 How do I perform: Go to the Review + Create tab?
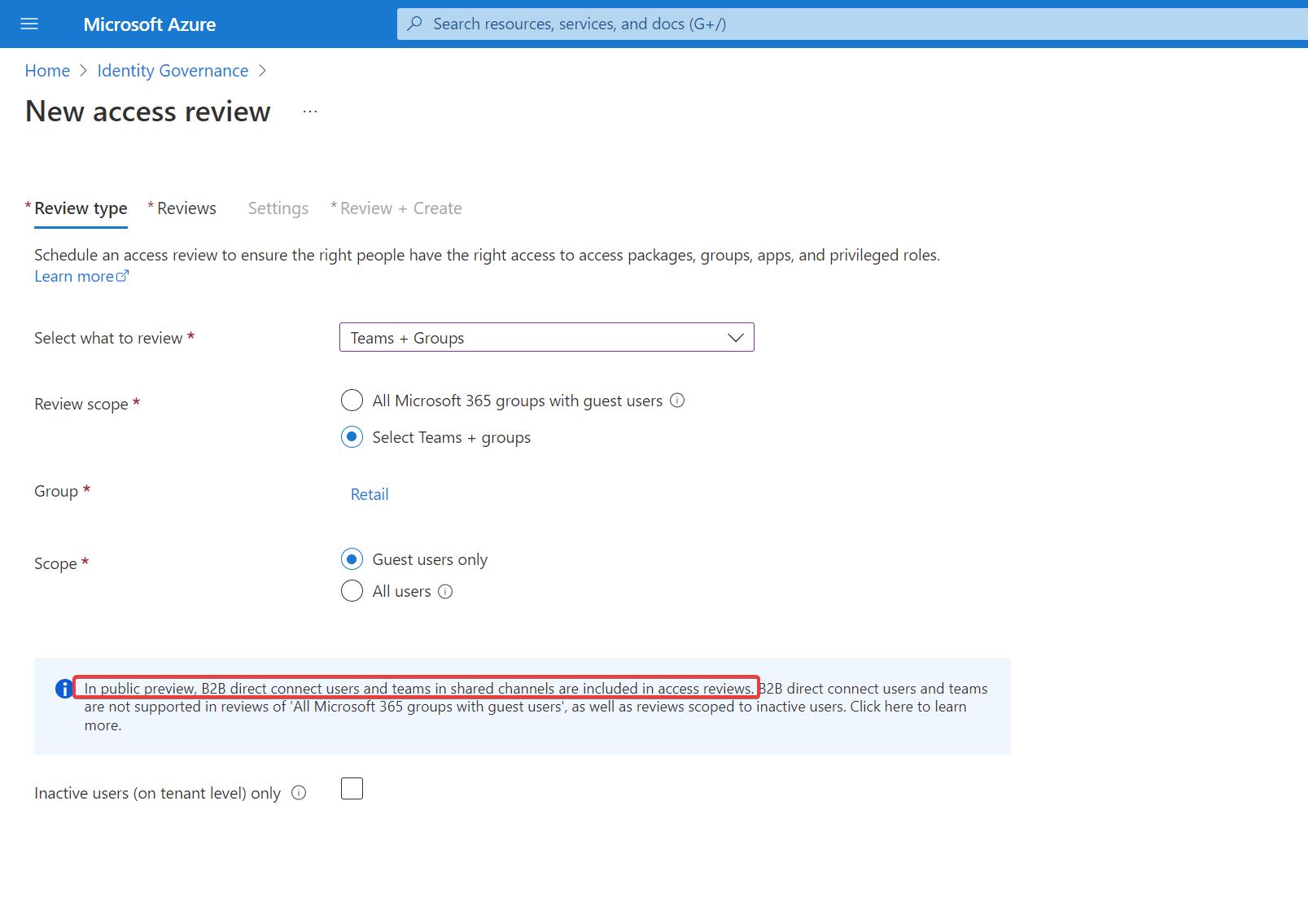(x=396, y=208)
